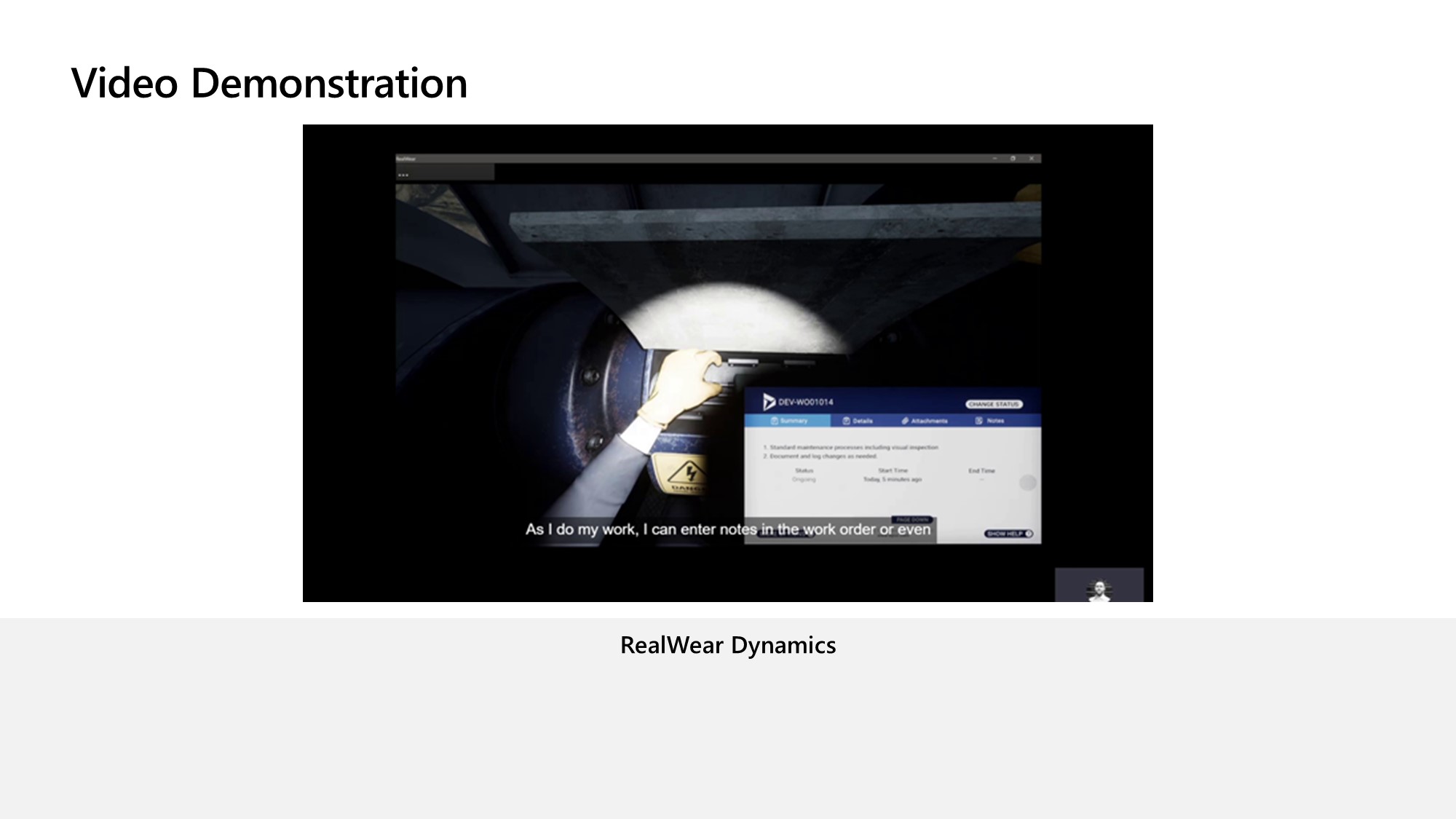This screenshot has height=819, width=1456.
Task: Switch to the Summary tab
Action: 789,421
